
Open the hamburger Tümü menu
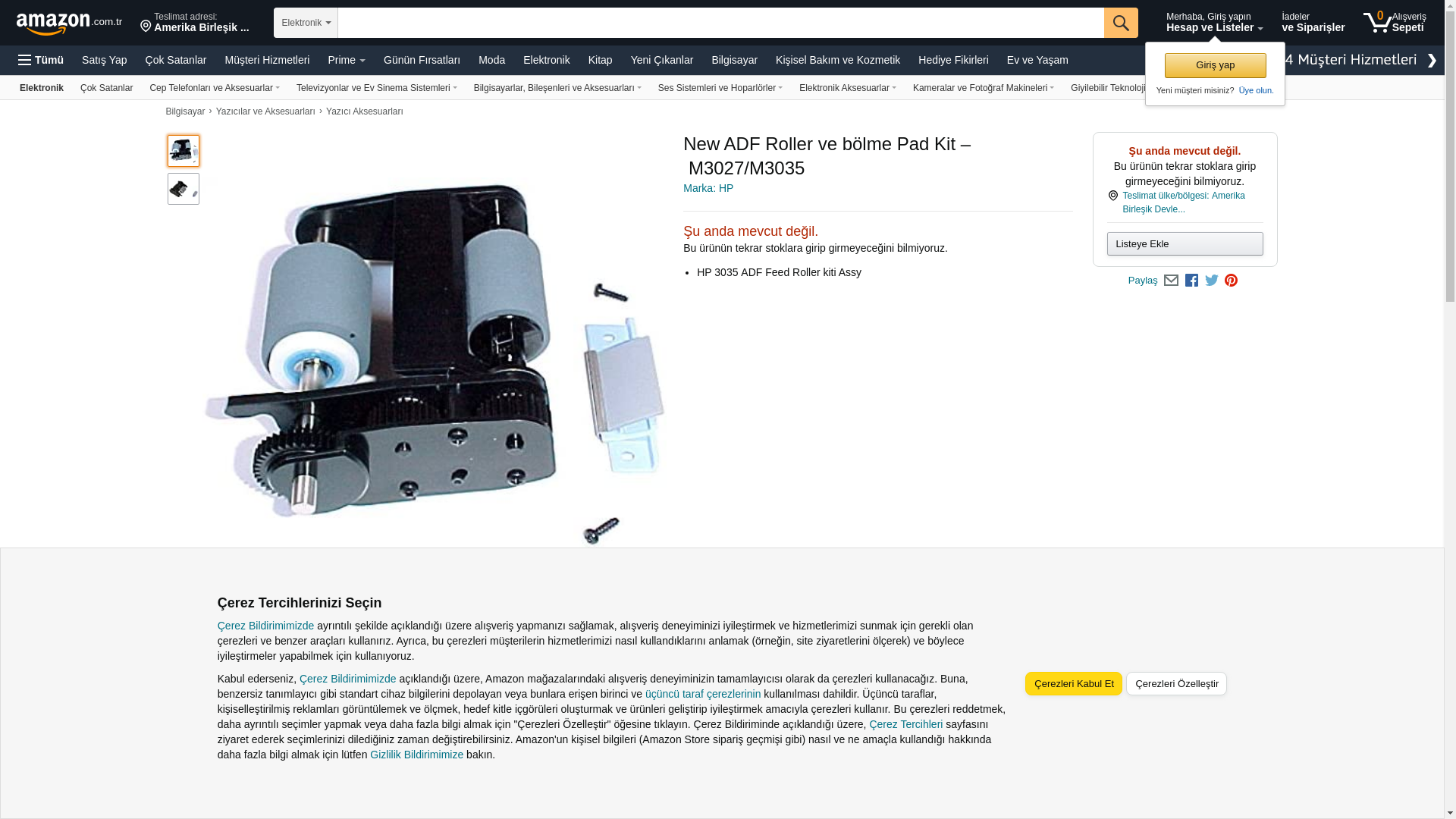(x=41, y=60)
